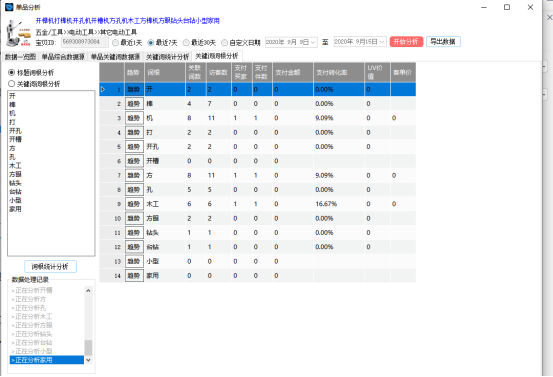The image size is (553, 377).
Task: Click the red 开始分析 button
Action: pos(406,42)
